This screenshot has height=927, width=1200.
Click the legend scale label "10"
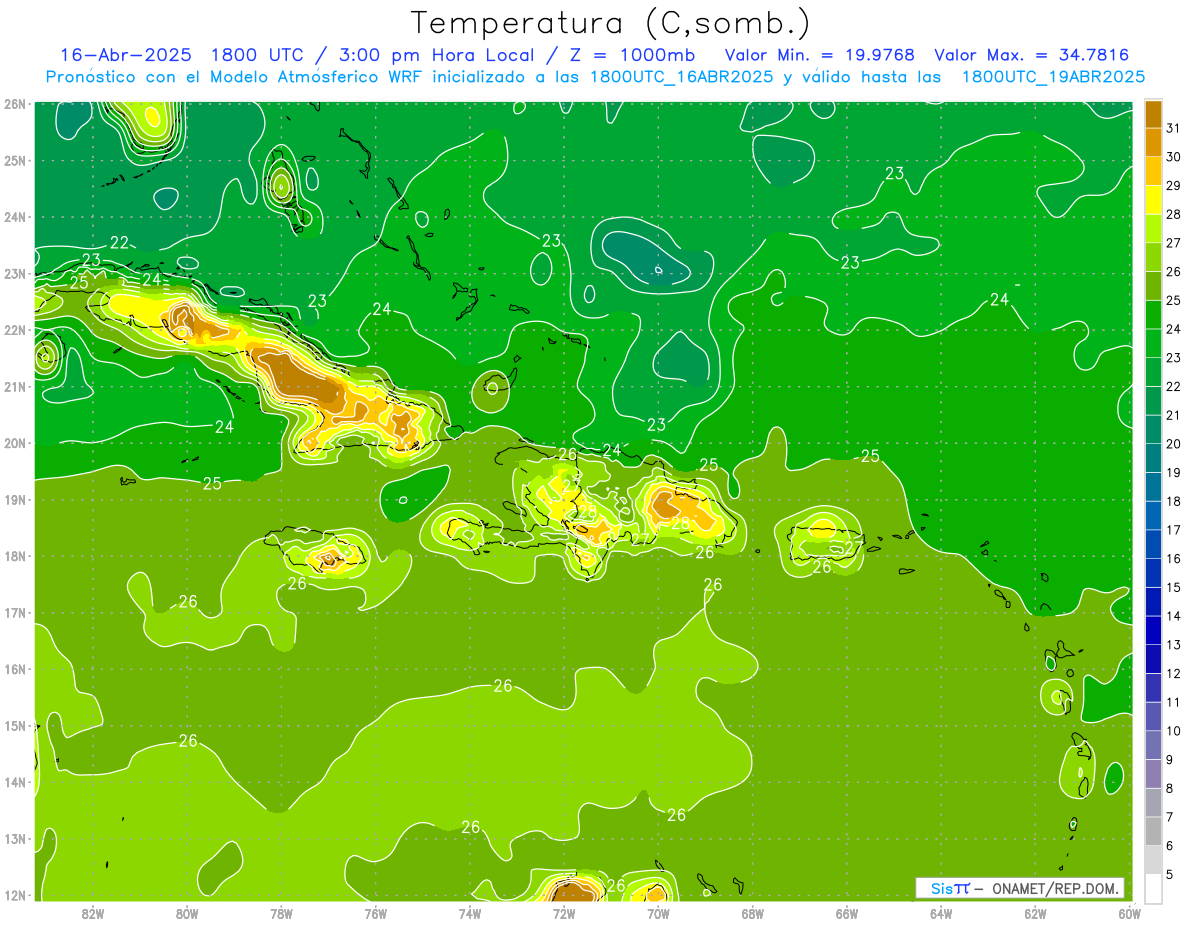click(x=1174, y=731)
